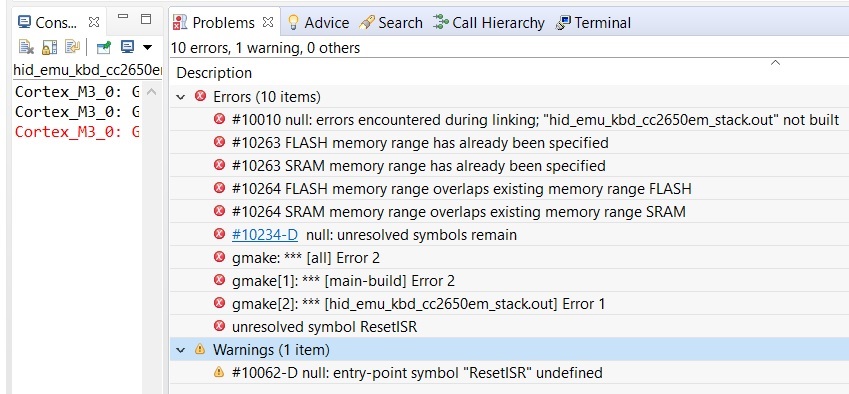Viewport: 849px width, 394px height.
Task: Click the Clear Console icon
Action: 26,48
